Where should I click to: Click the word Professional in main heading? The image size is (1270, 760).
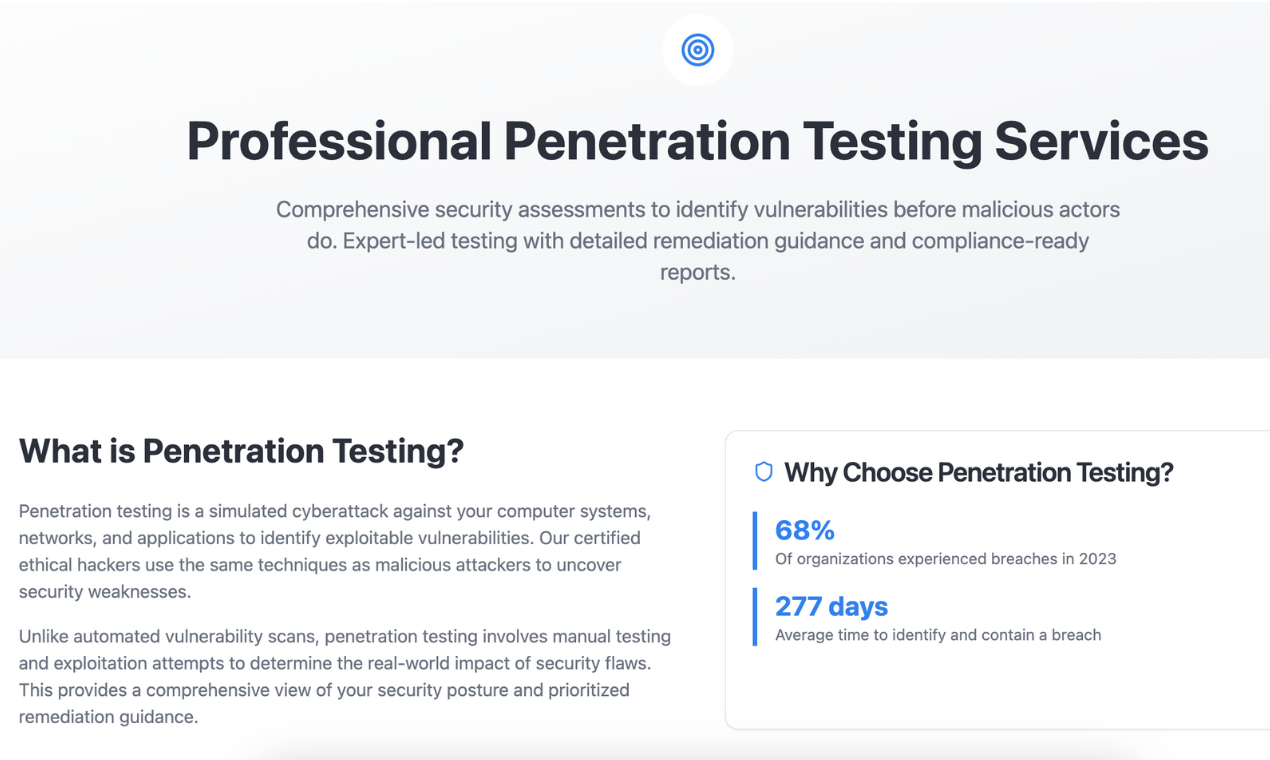[x=338, y=141]
